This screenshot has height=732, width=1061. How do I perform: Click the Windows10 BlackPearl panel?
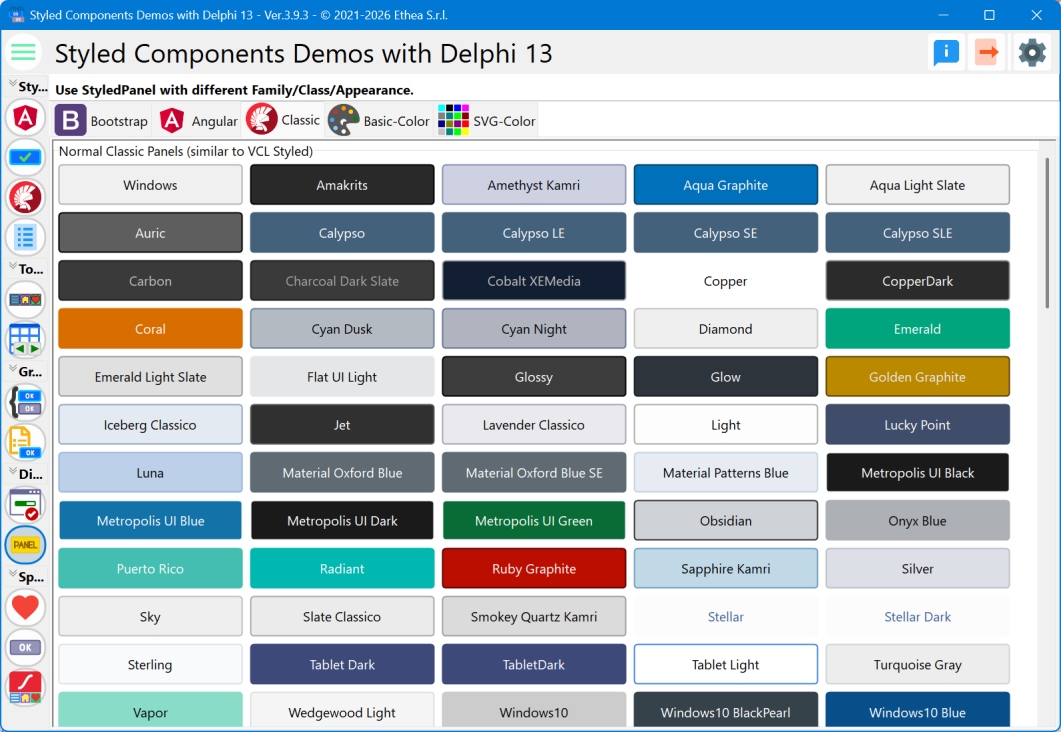725,710
